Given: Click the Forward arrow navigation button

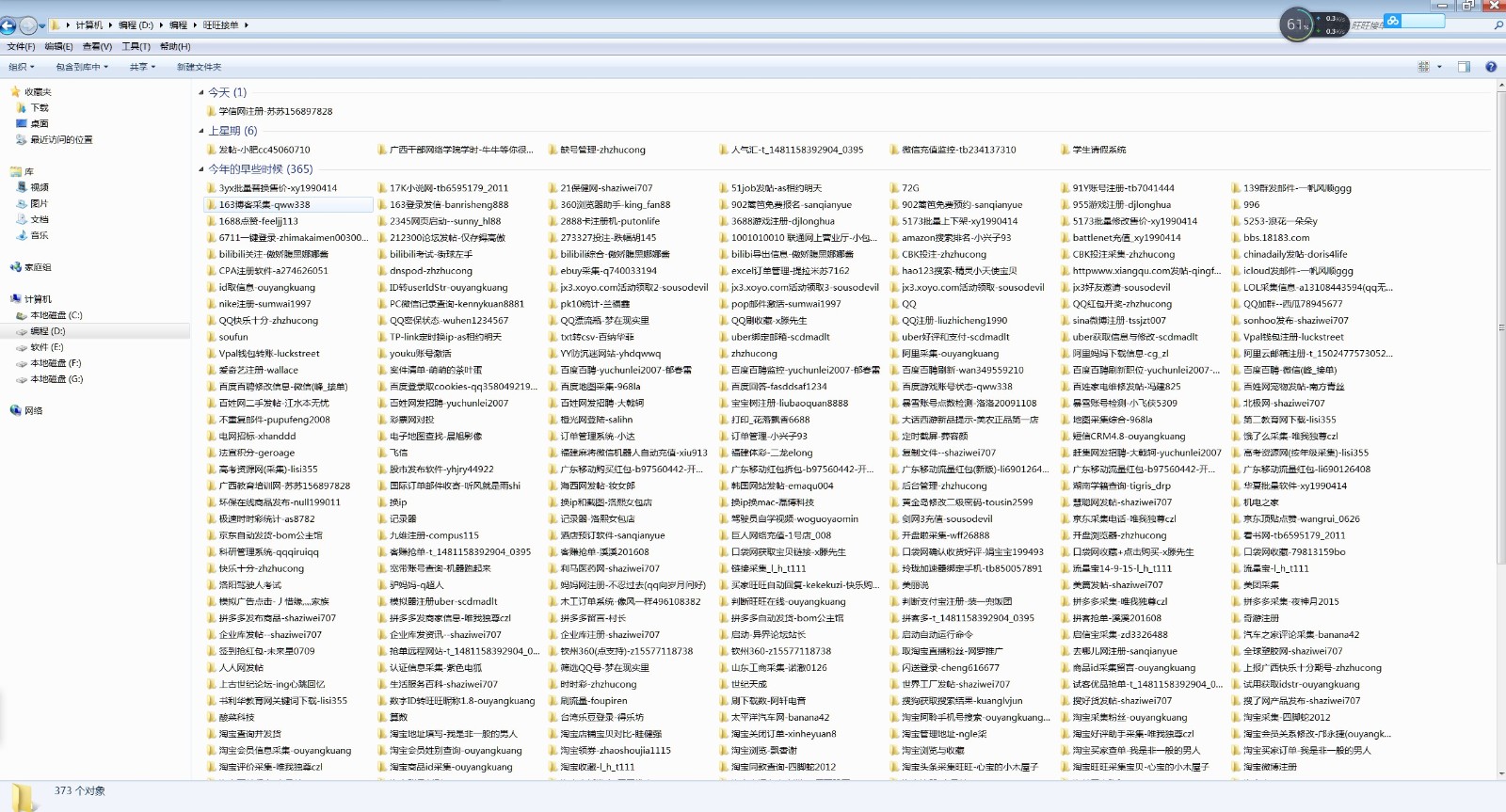Looking at the screenshot, I should pos(27,25).
